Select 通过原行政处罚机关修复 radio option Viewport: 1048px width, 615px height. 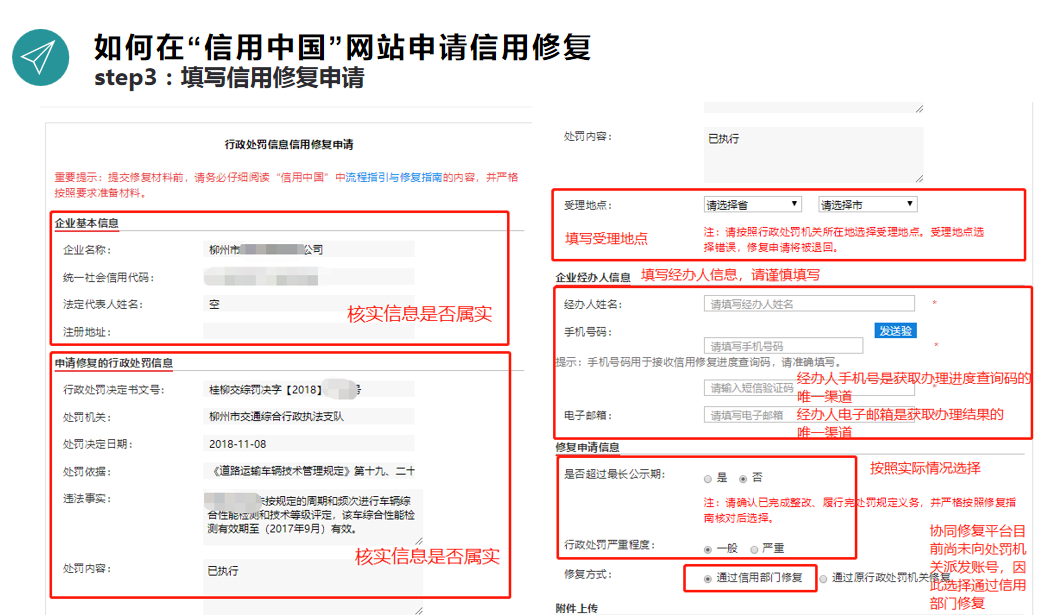pyautogui.click(x=823, y=579)
